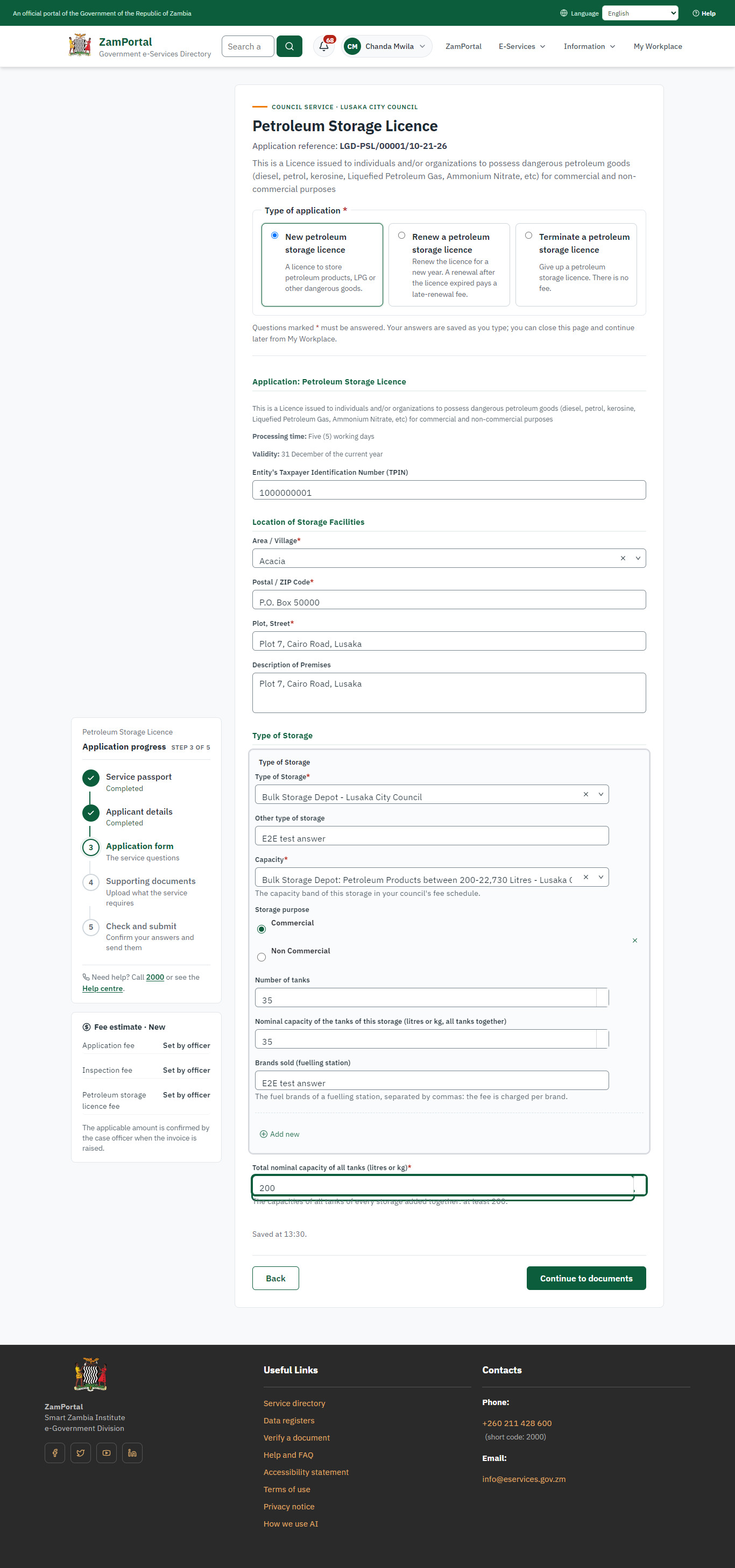
Task: Clear the Capacity selection
Action: pyautogui.click(x=586, y=877)
